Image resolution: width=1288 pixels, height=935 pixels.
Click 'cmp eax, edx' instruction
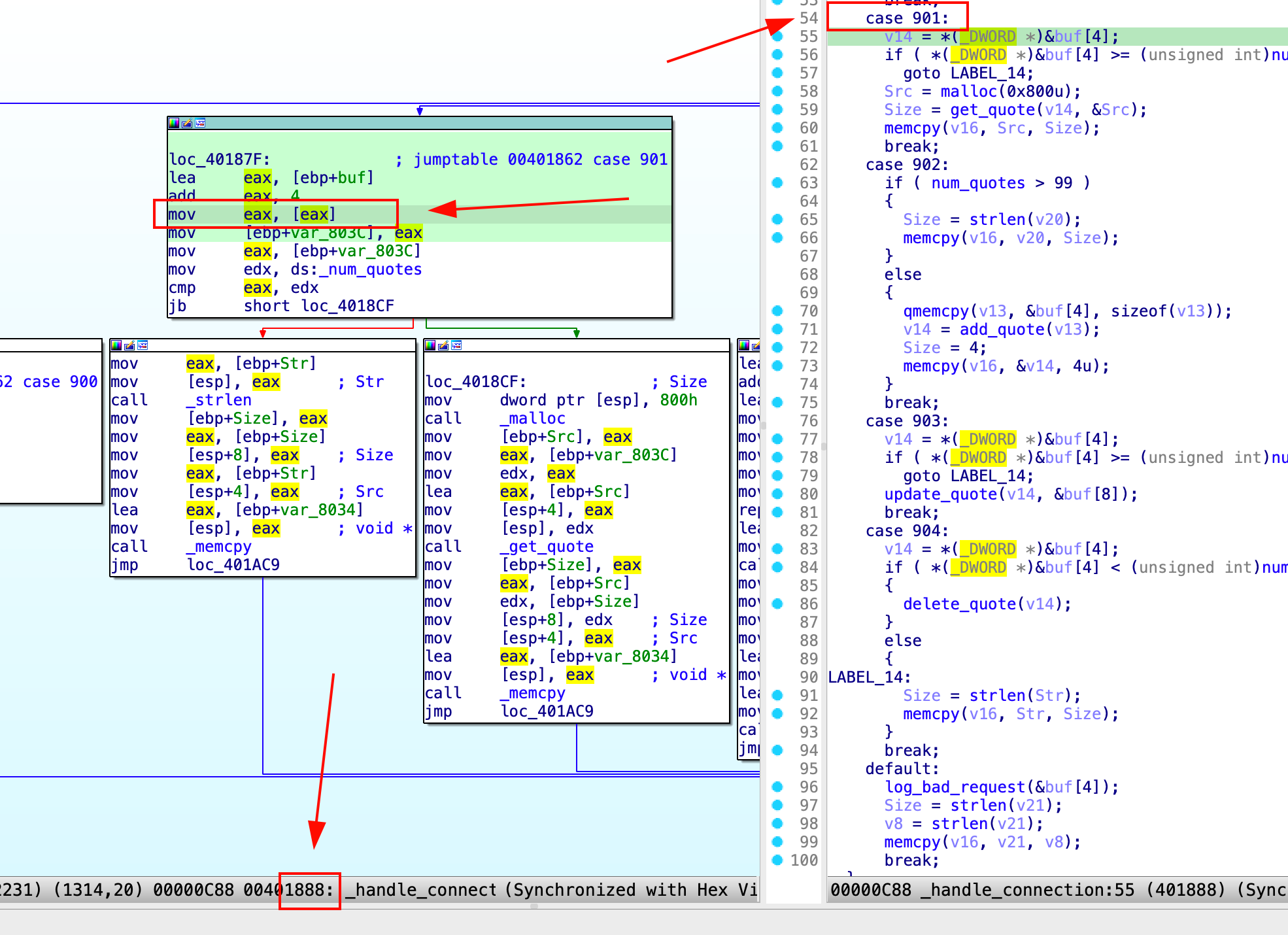pos(243,288)
